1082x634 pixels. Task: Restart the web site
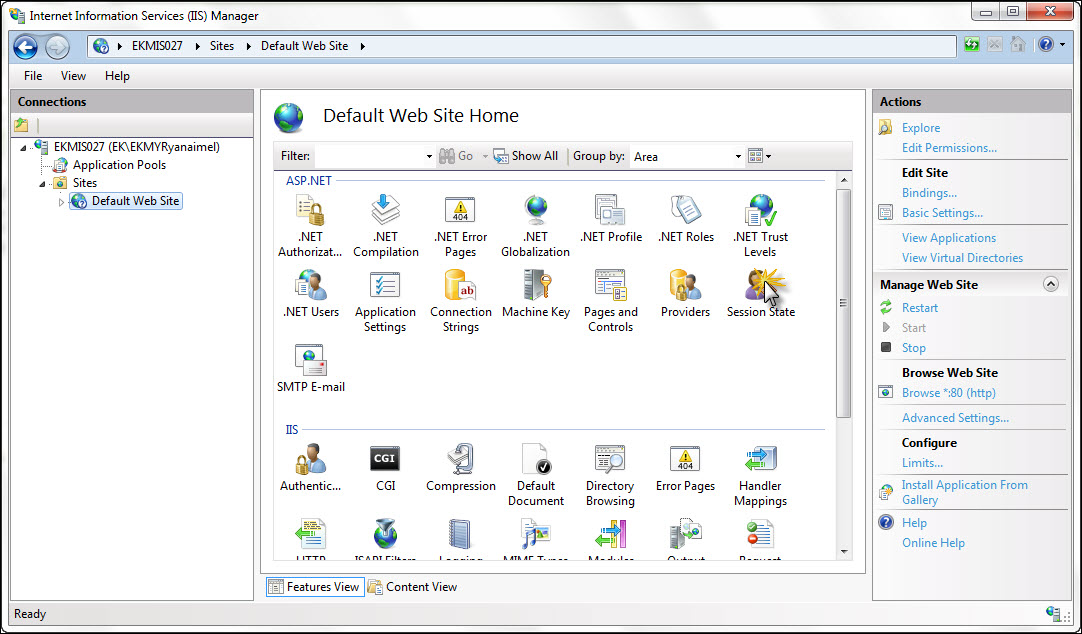(920, 308)
